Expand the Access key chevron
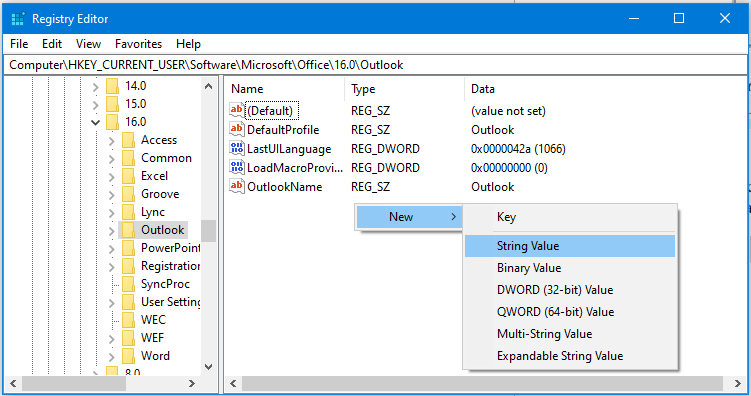 click(x=112, y=141)
